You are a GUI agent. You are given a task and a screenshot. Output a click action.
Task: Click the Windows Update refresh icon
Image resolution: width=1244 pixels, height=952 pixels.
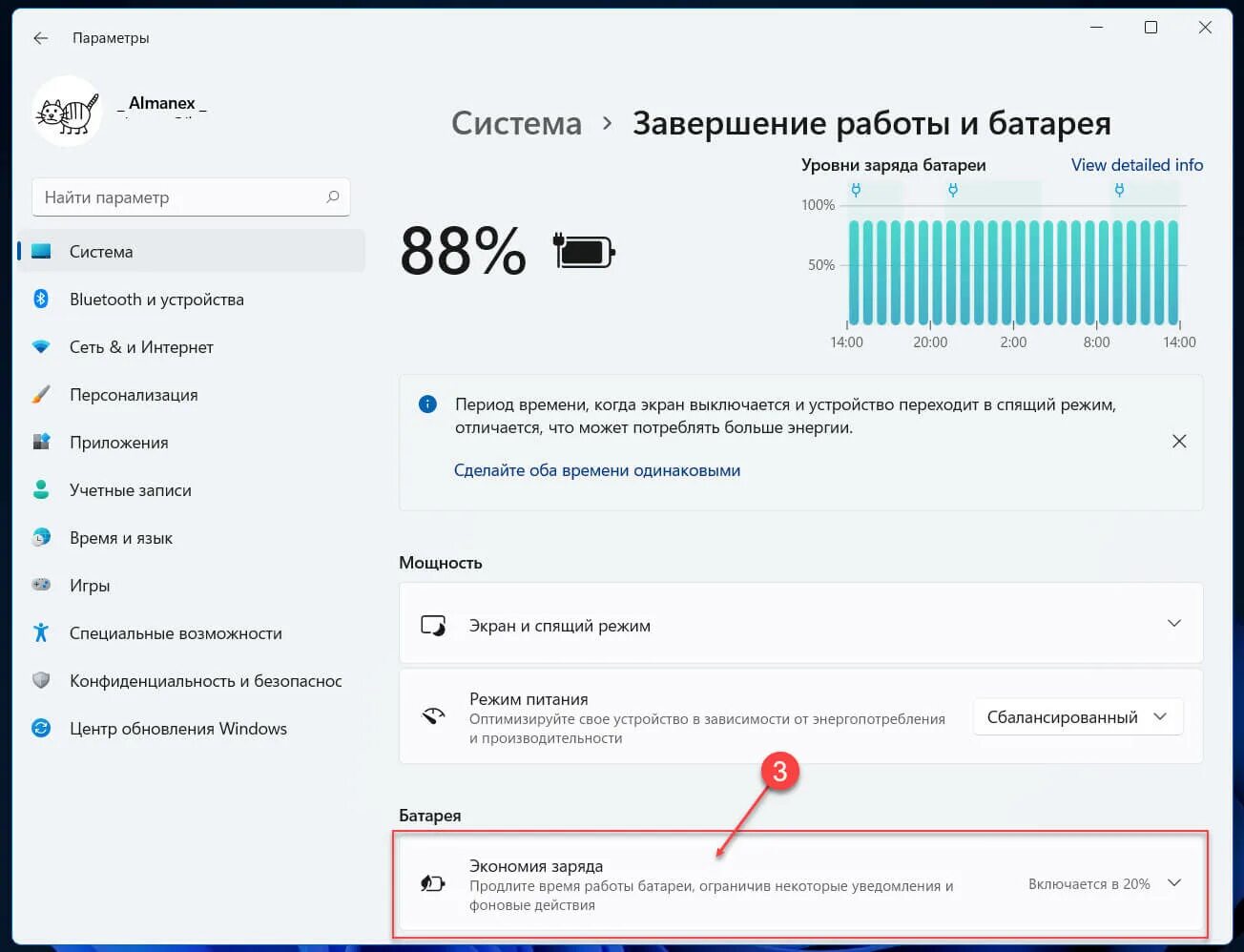click(x=41, y=729)
